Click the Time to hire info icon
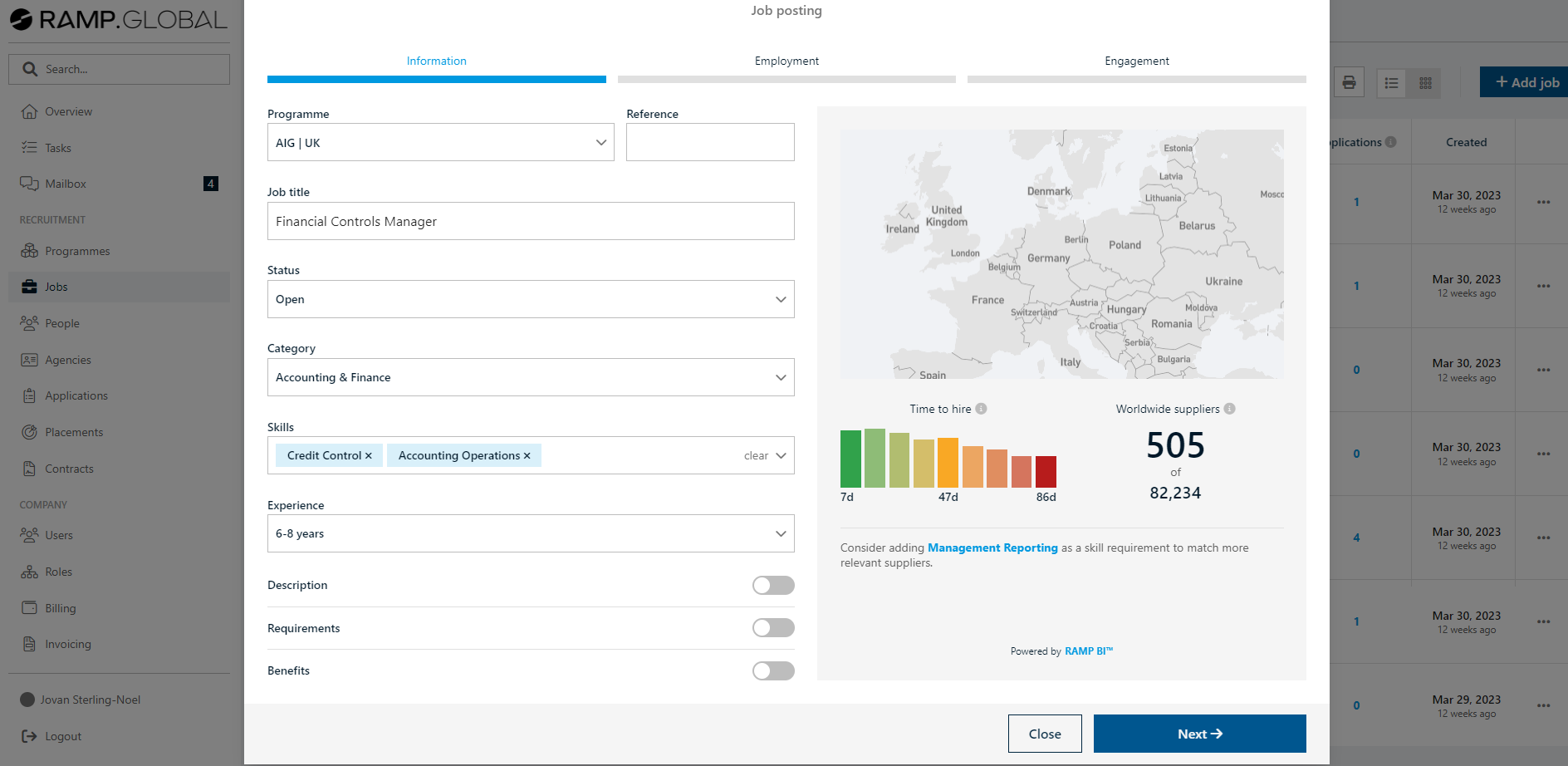This screenshot has width=1568, height=766. coord(981,409)
